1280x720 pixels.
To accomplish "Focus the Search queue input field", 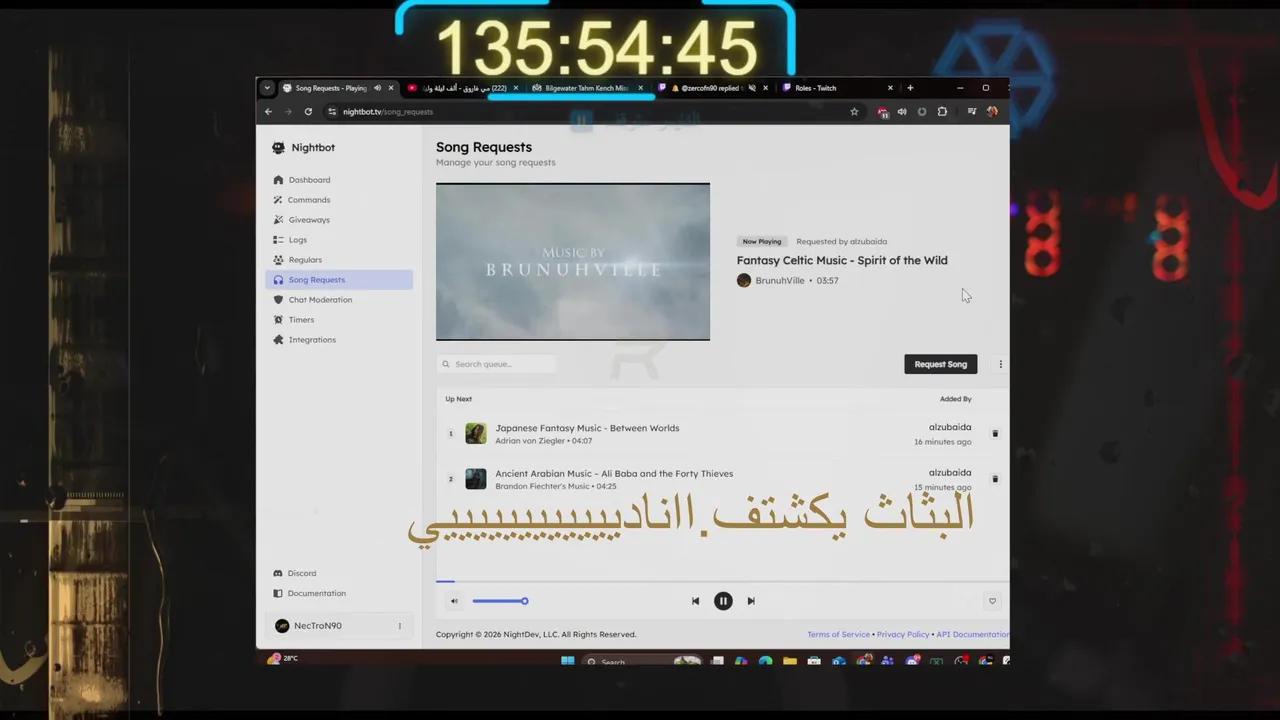I will pyautogui.click(x=496, y=364).
